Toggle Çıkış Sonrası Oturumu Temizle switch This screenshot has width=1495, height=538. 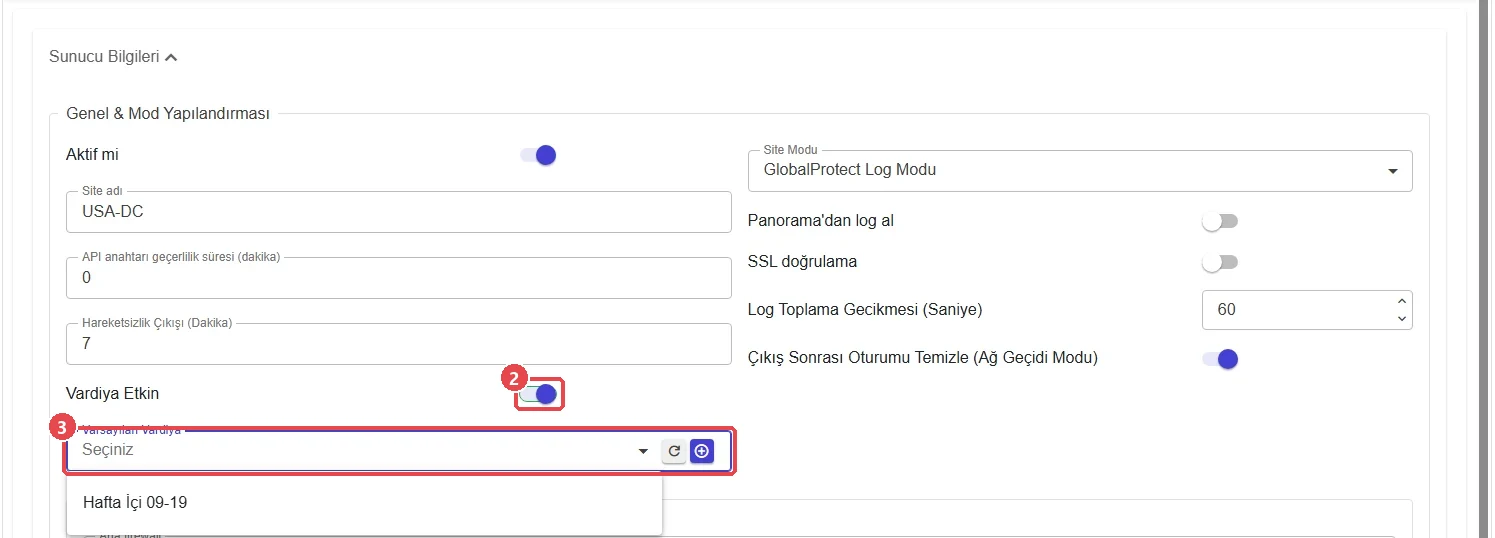pyautogui.click(x=1220, y=358)
